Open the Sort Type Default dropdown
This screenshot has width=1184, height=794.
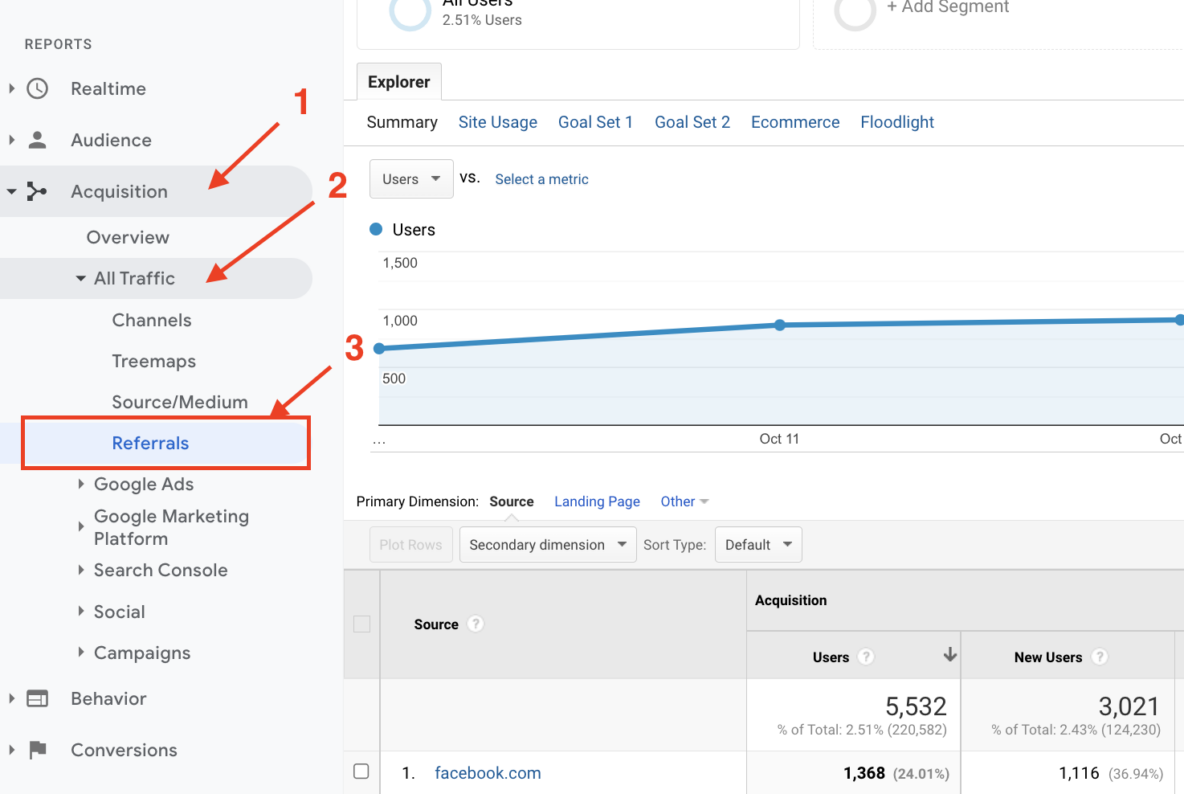pos(758,544)
